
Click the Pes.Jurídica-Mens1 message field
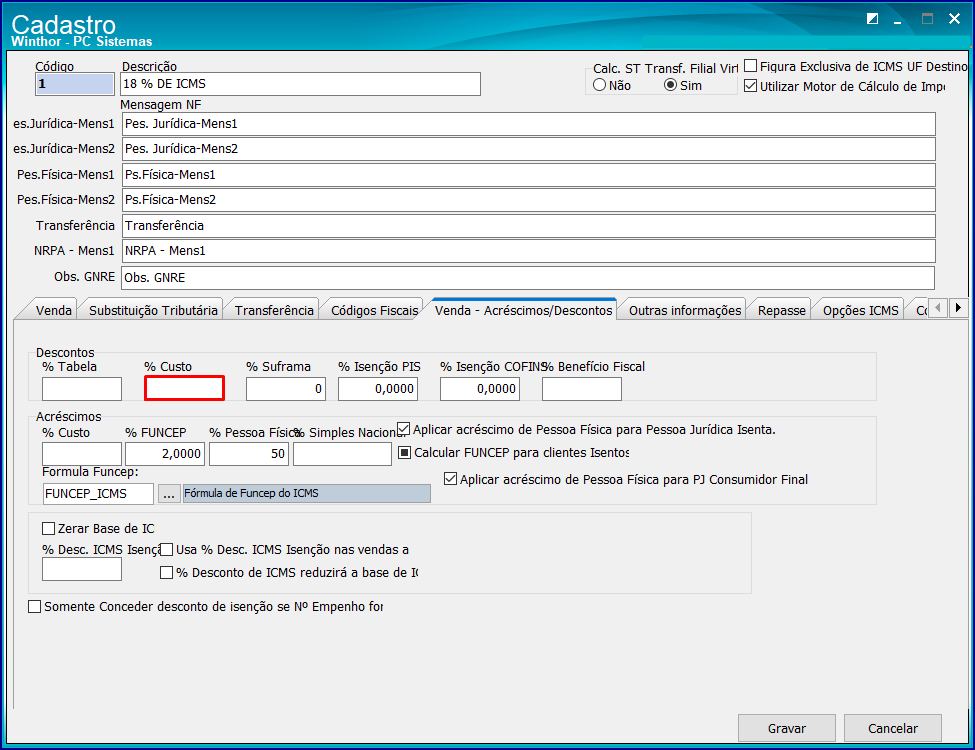529,124
